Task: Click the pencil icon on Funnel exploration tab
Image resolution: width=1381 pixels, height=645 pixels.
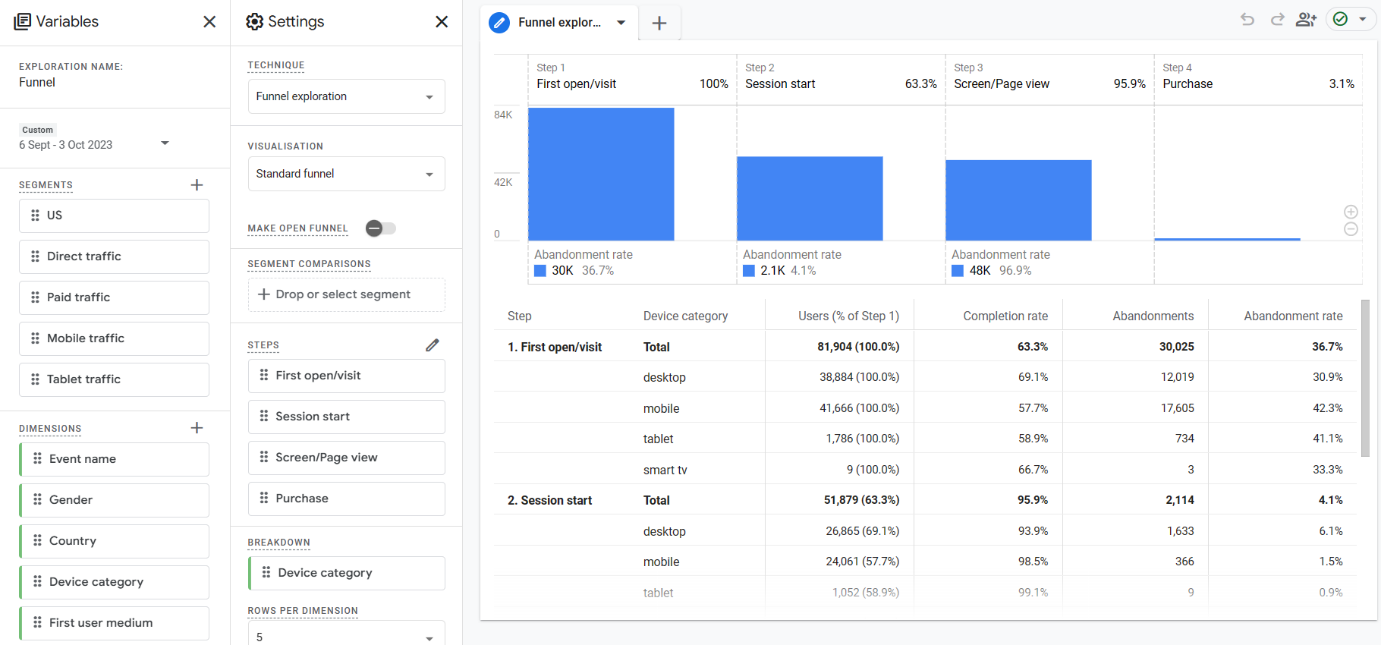Action: pyautogui.click(x=500, y=22)
